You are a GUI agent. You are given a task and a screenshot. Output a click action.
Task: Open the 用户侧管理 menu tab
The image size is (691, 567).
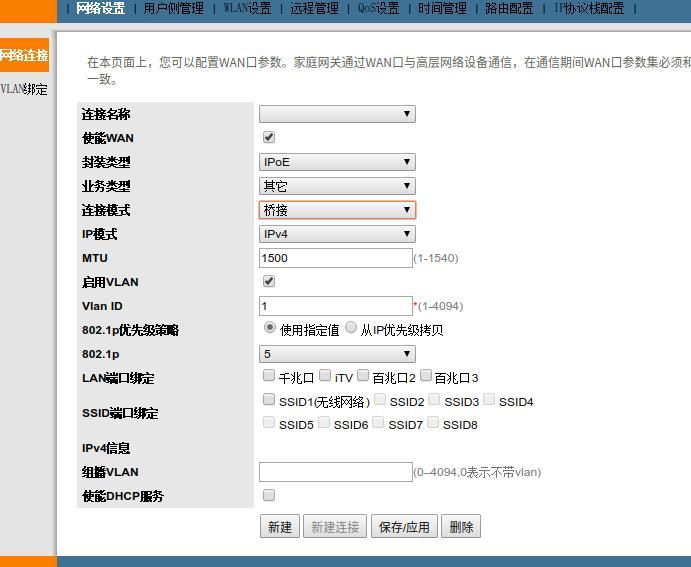pyautogui.click(x=173, y=9)
